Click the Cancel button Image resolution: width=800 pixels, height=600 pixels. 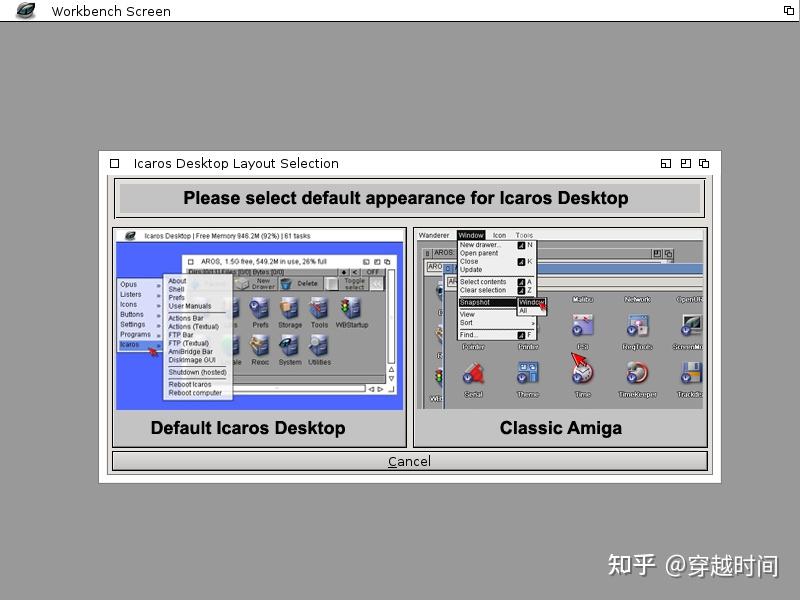click(410, 461)
